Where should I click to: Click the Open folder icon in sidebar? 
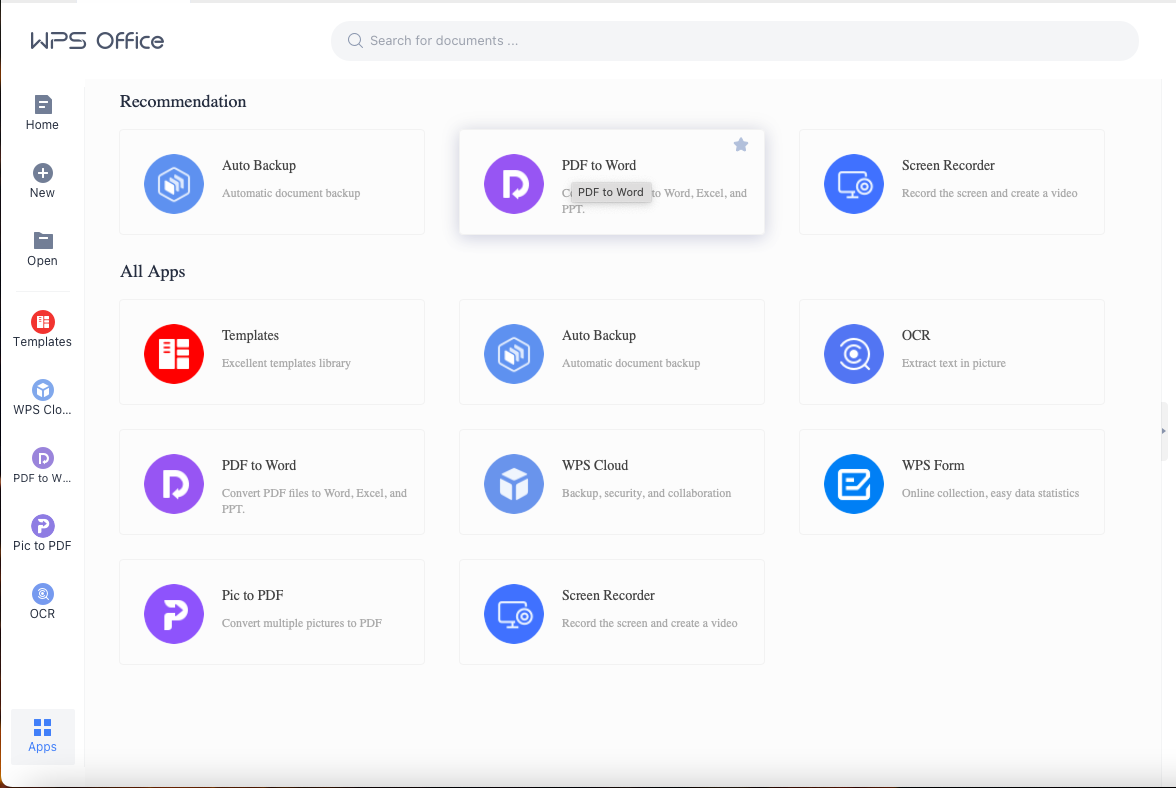[43, 241]
